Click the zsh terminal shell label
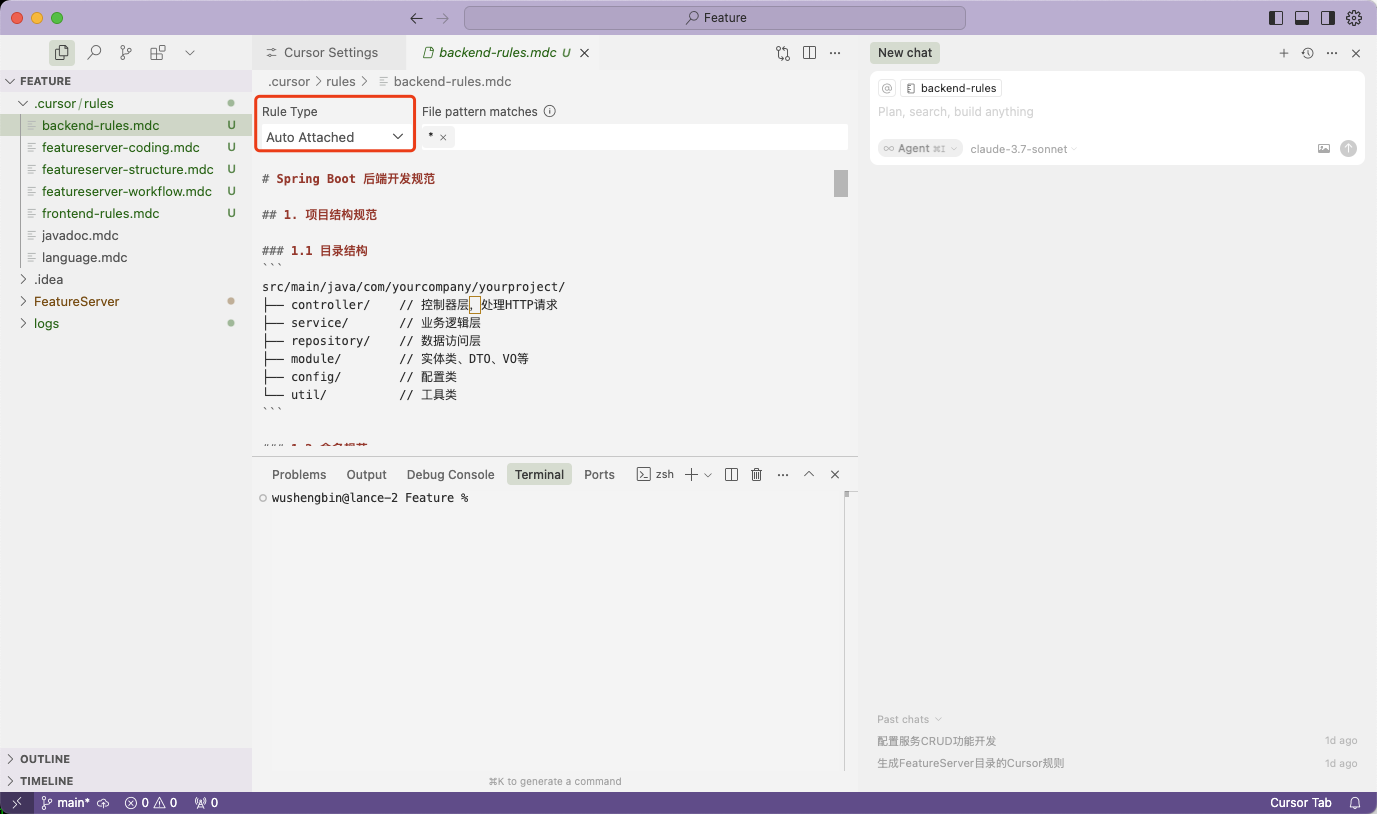 click(656, 474)
